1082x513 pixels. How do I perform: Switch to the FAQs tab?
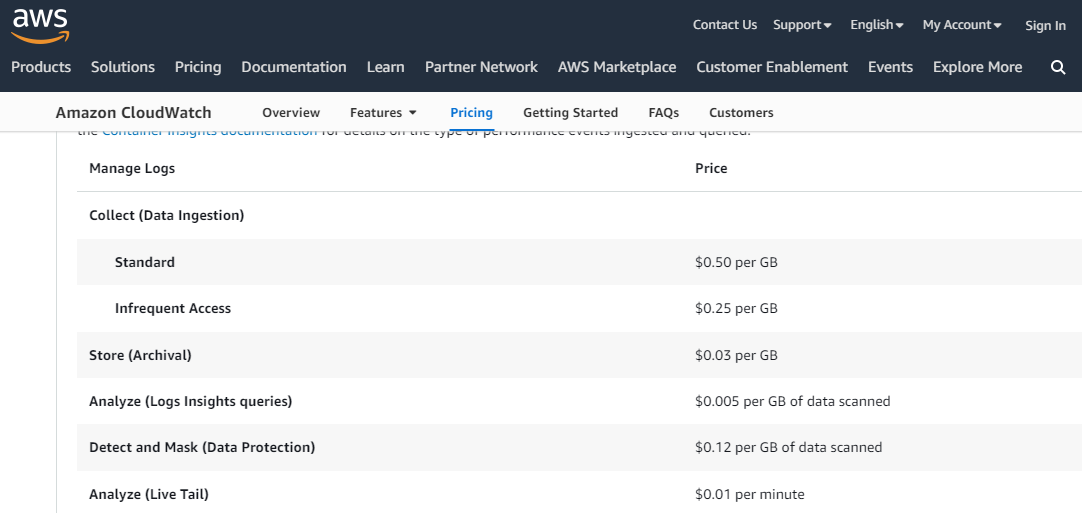pos(664,113)
